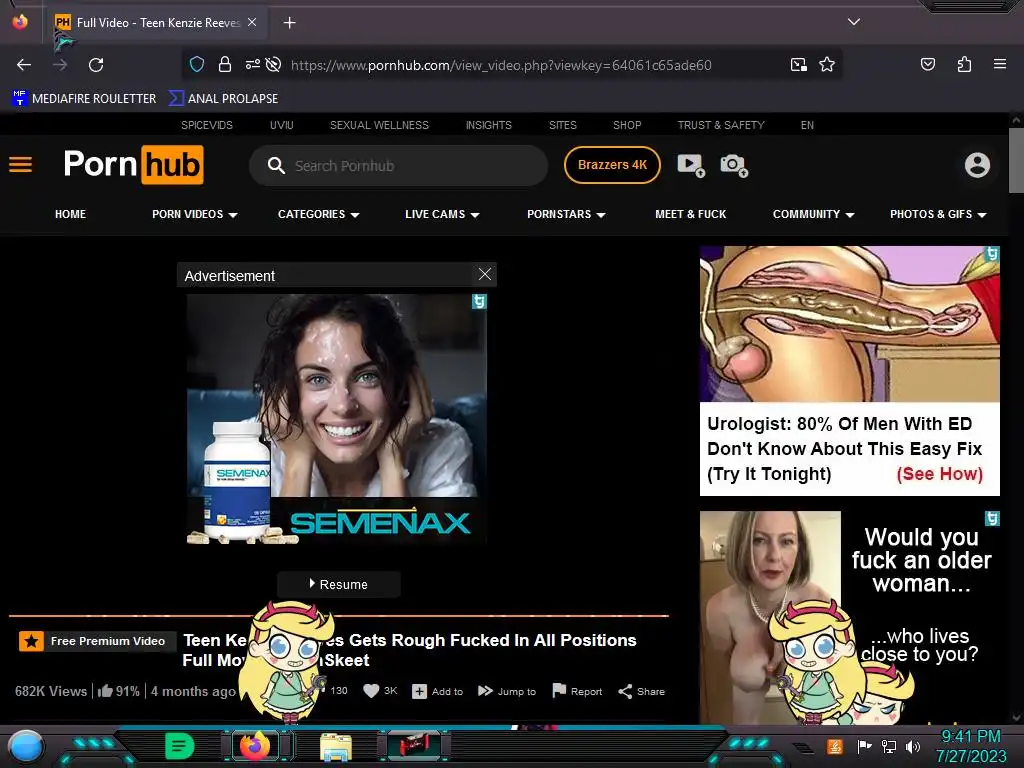Expand the Pornstars dropdown

pos(566,214)
